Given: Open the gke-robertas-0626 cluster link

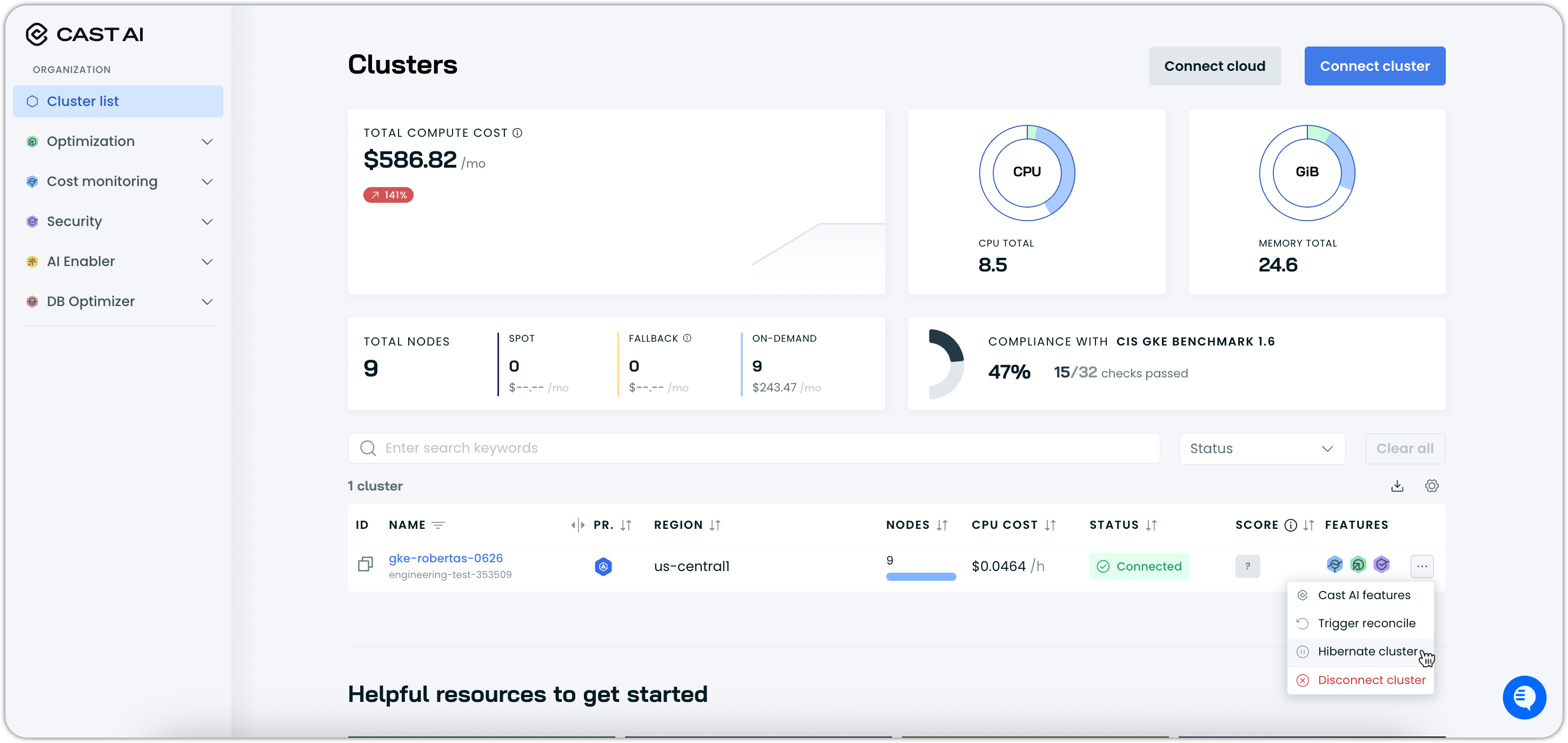Looking at the screenshot, I should [x=446, y=558].
